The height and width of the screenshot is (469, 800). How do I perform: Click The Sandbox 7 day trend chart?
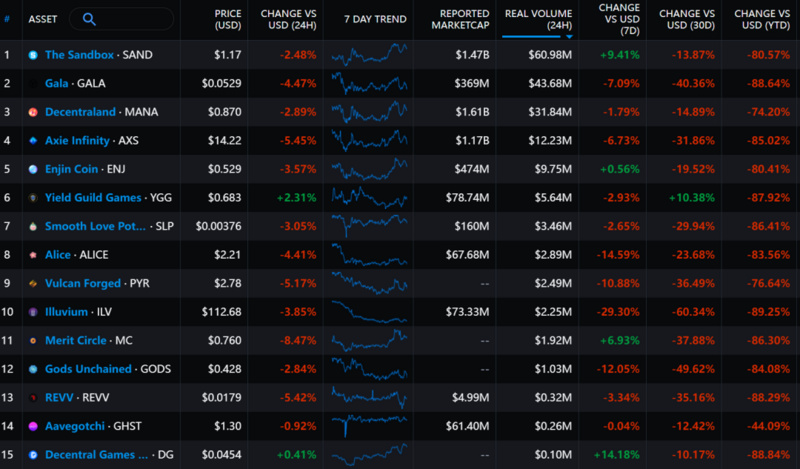[369, 55]
